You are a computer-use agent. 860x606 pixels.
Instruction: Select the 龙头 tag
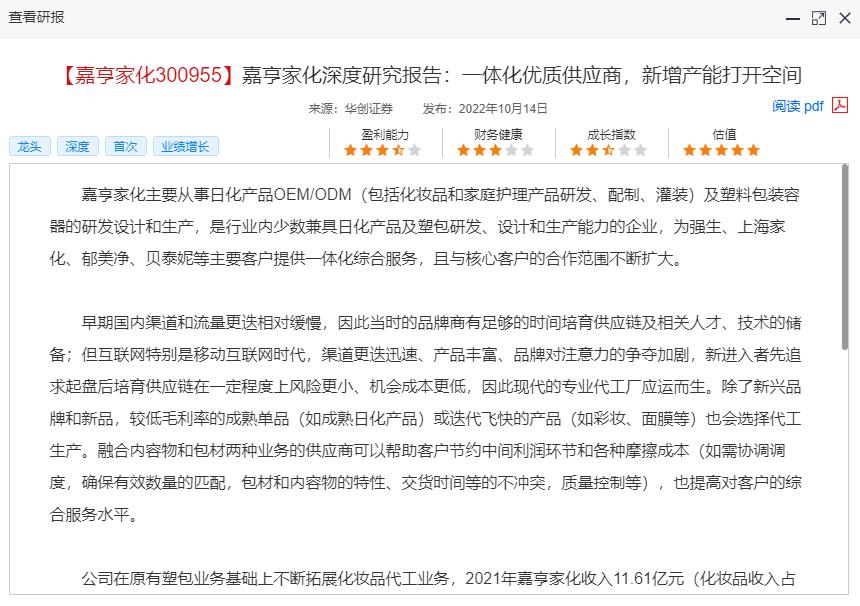coord(30,146)
